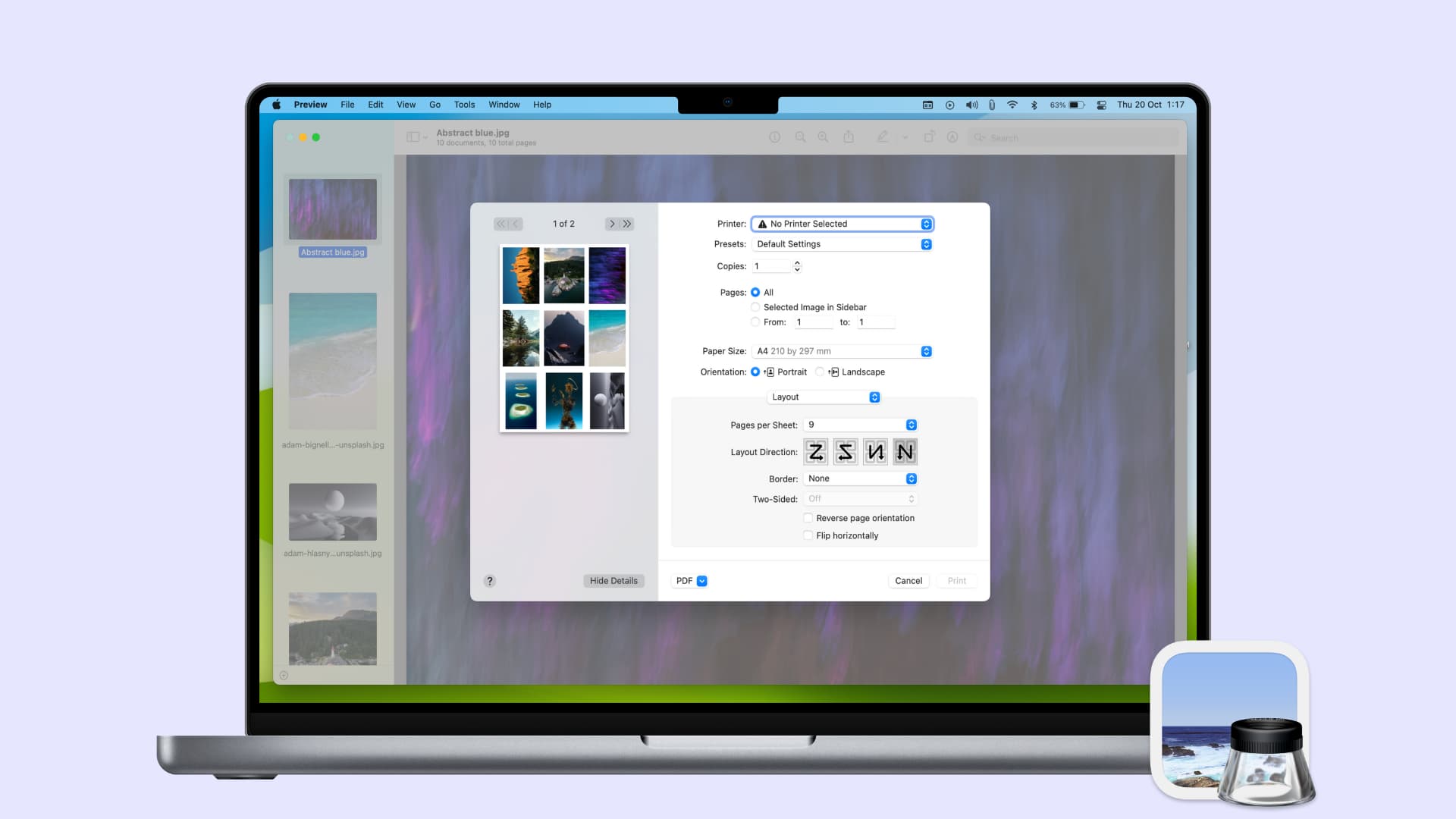Select the last N-shaped layout direction icon

click(905, 452)
